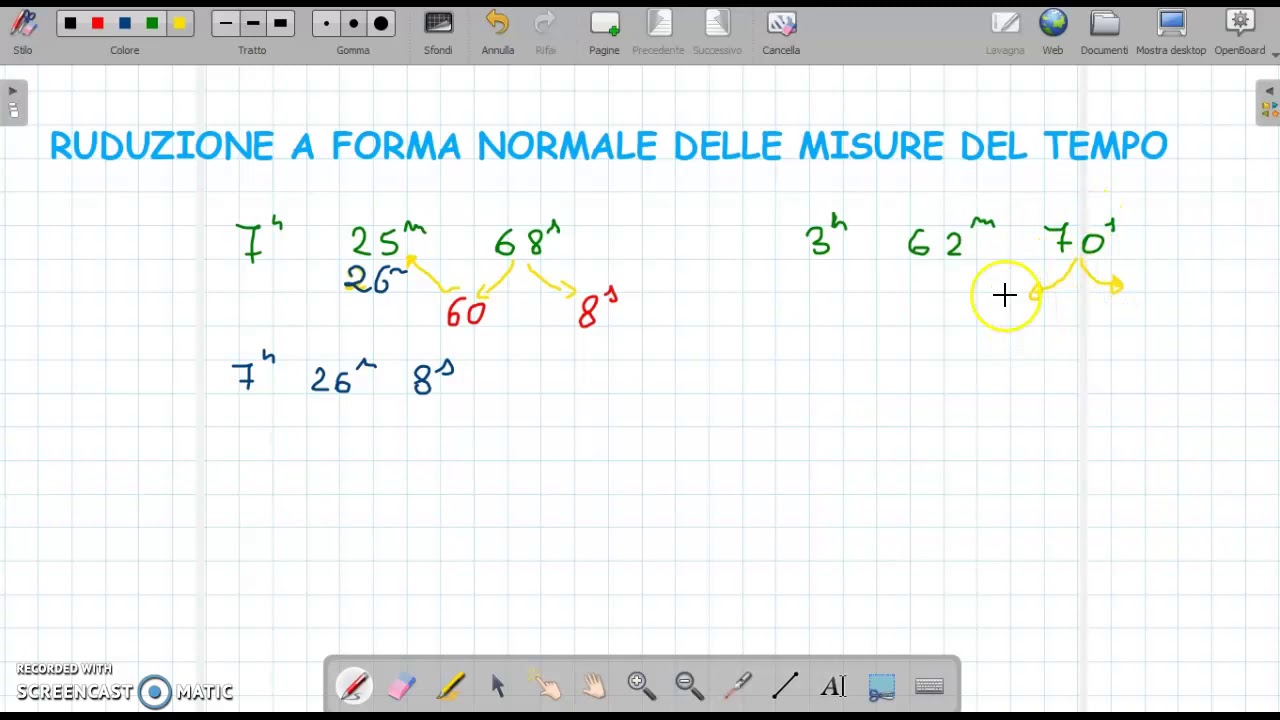Set the medium Tratto line width

[x=253, y=23]
